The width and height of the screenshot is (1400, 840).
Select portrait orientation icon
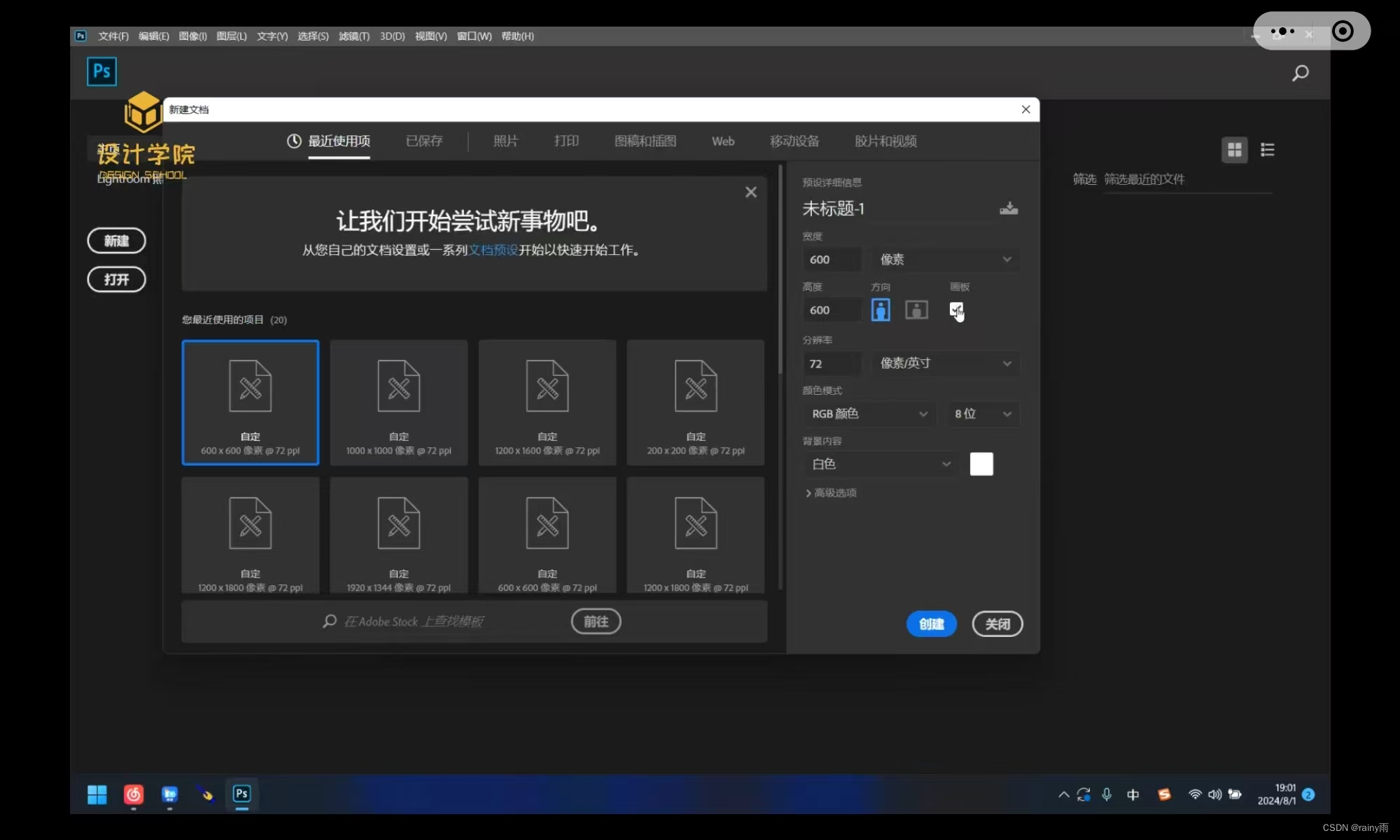pos(881,309)
